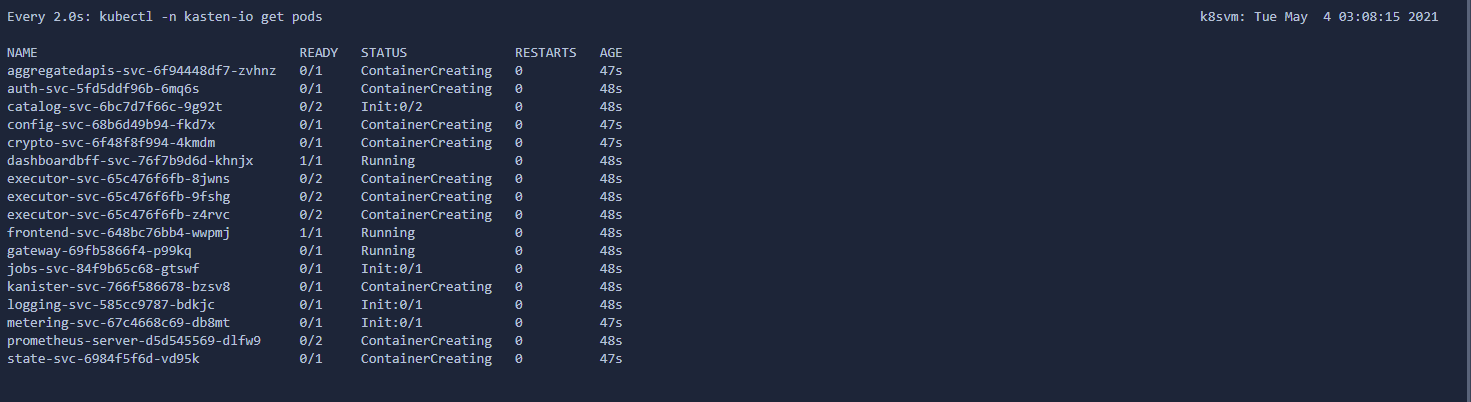Click the RESTARTS column header
1471x402 pixels.
click(x=545, y=53)
